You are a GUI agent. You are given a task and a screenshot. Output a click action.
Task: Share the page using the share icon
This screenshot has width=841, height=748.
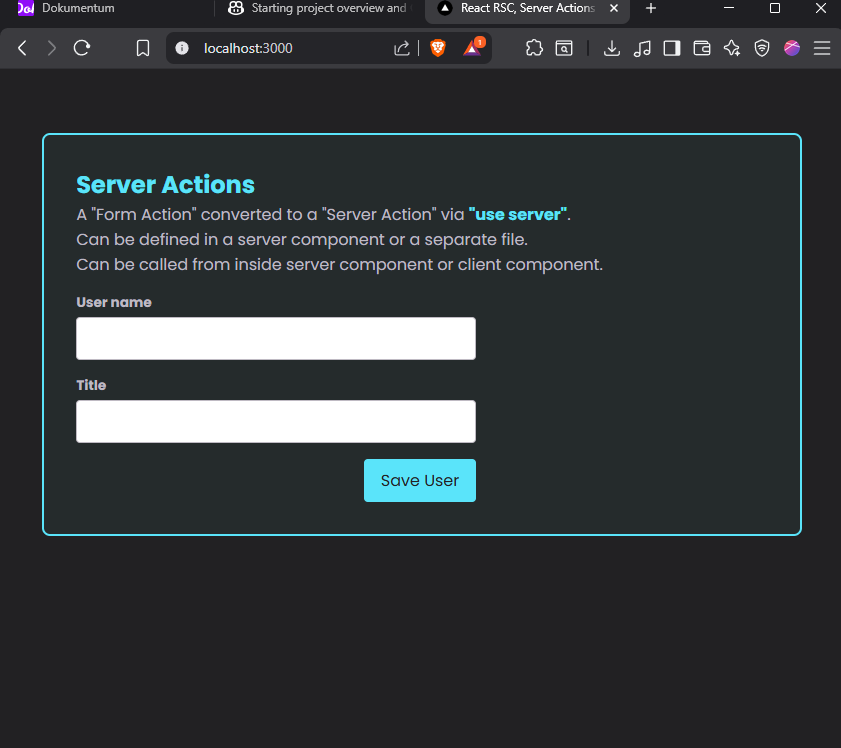pyautogui.click(x=401, y=47)
